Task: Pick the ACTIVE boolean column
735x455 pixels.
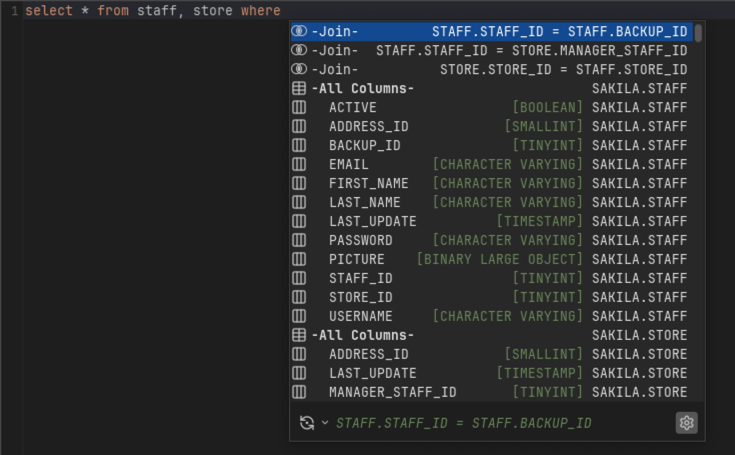Action: 353,108
